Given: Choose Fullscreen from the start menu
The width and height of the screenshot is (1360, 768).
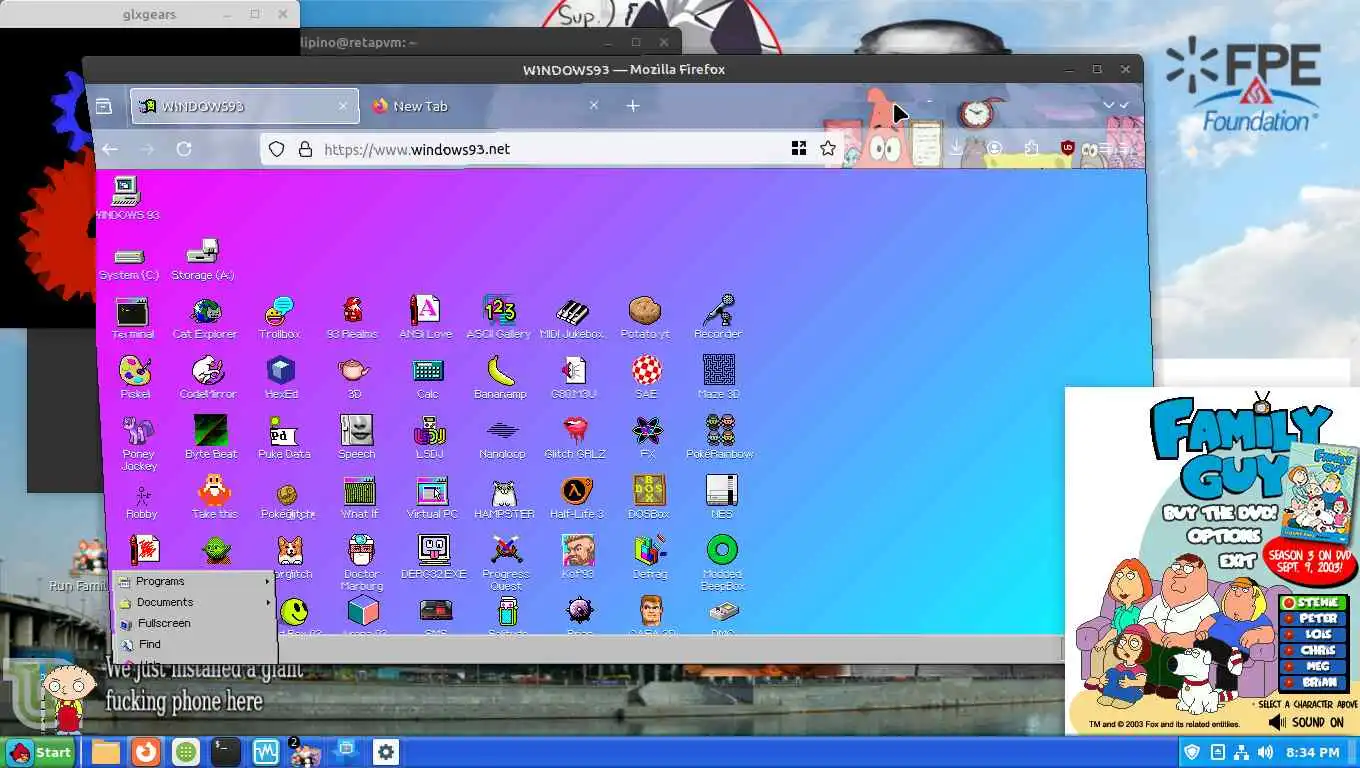Looking at the screenshot, I should click(x=194, y=623).
